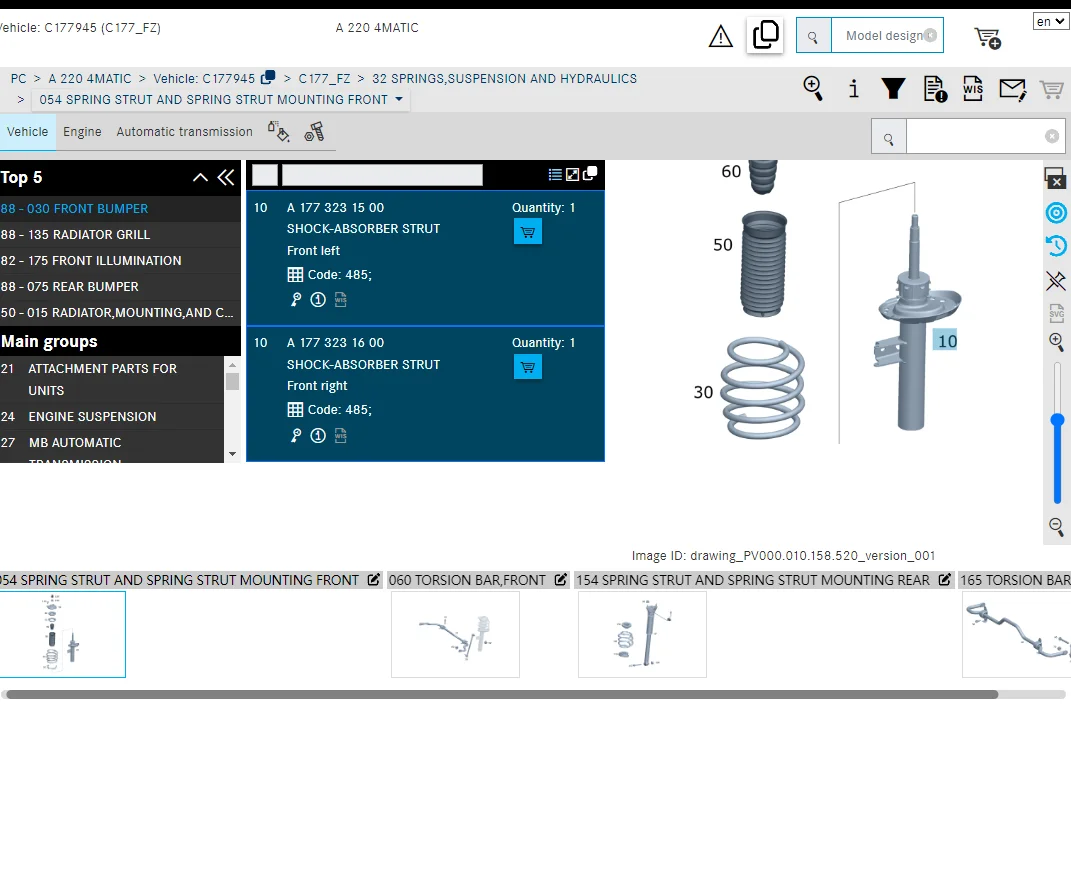
Task: Open 88 - 135 RADIATOR GRILL link
Action: 75,234
